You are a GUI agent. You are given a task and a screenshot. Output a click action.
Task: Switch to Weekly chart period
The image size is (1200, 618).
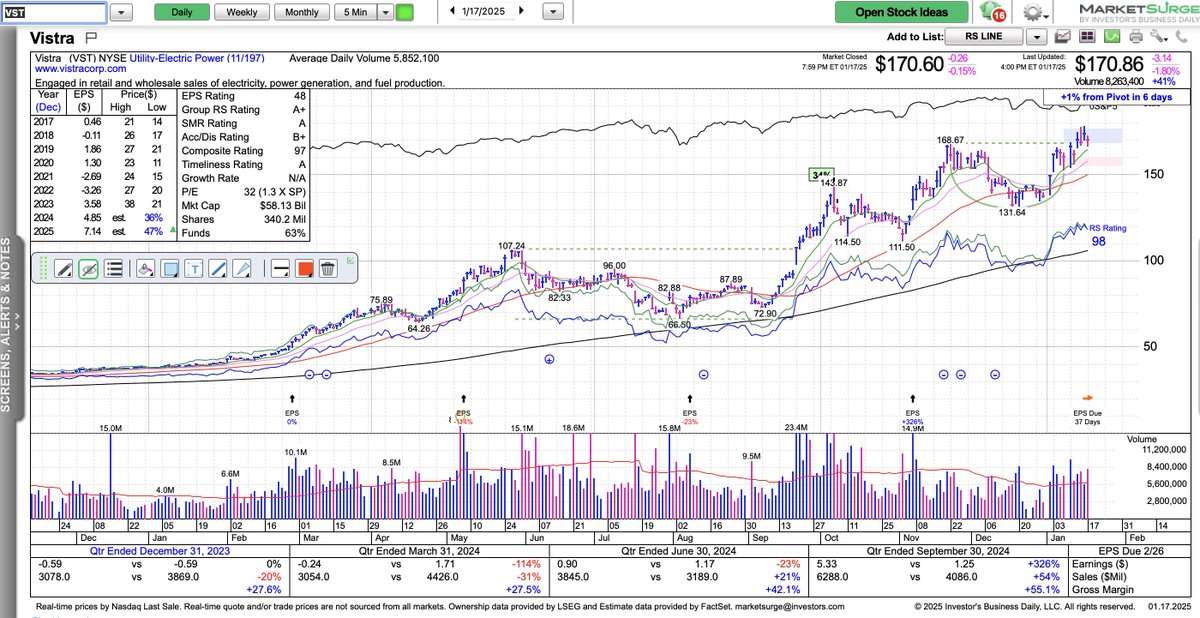coord(241,12)
